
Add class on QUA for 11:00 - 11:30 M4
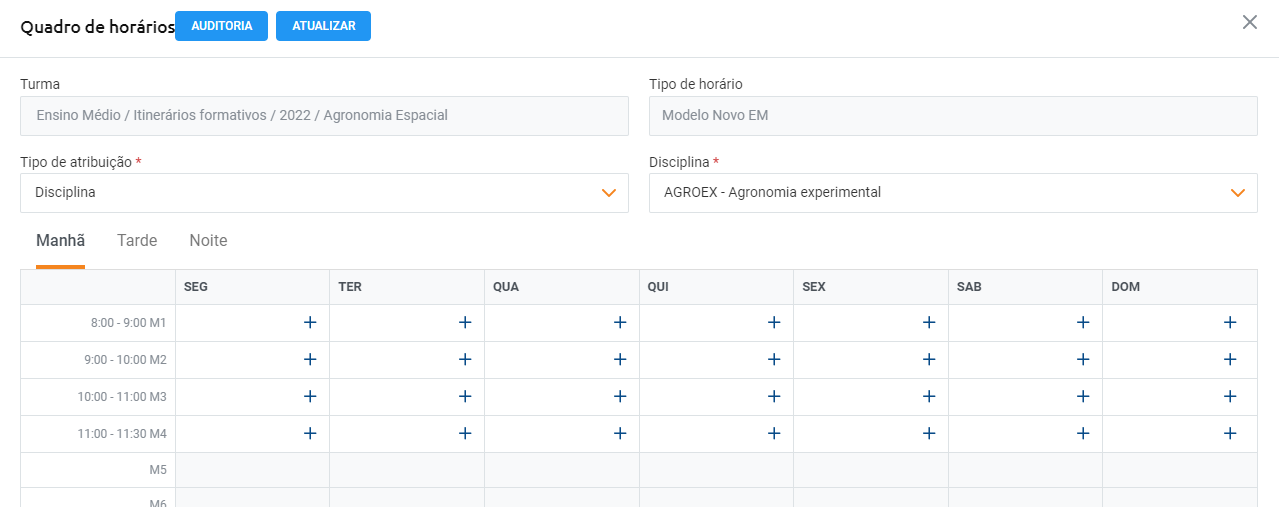[x=620, y=433]
